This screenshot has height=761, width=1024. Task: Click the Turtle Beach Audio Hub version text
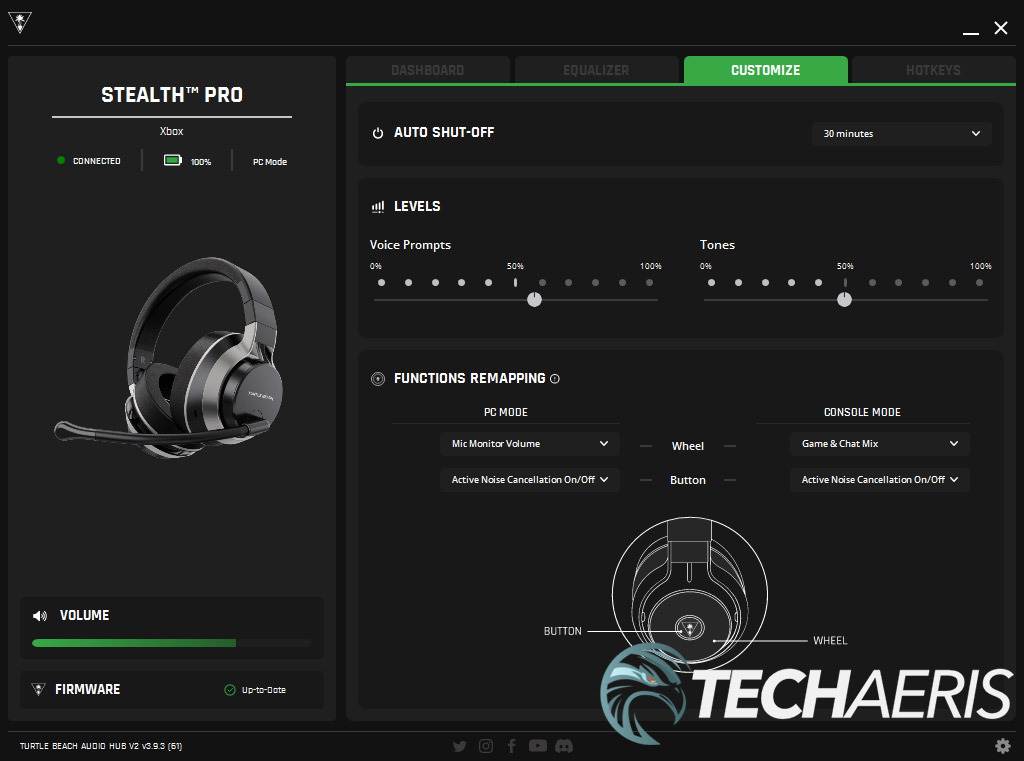[101, 746]
